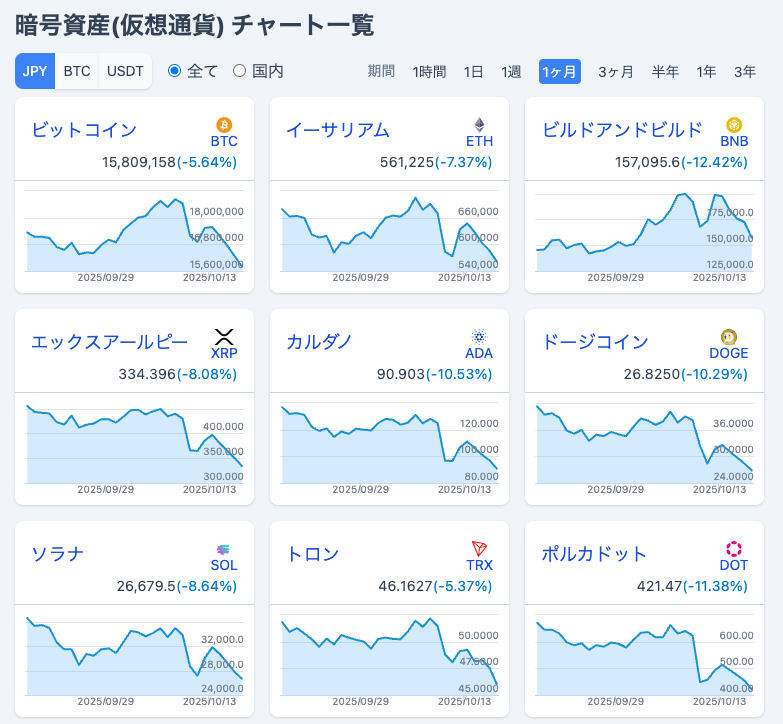Click the BNB price chart
This screenshot has width=783, height=724.
pos(644,235)
